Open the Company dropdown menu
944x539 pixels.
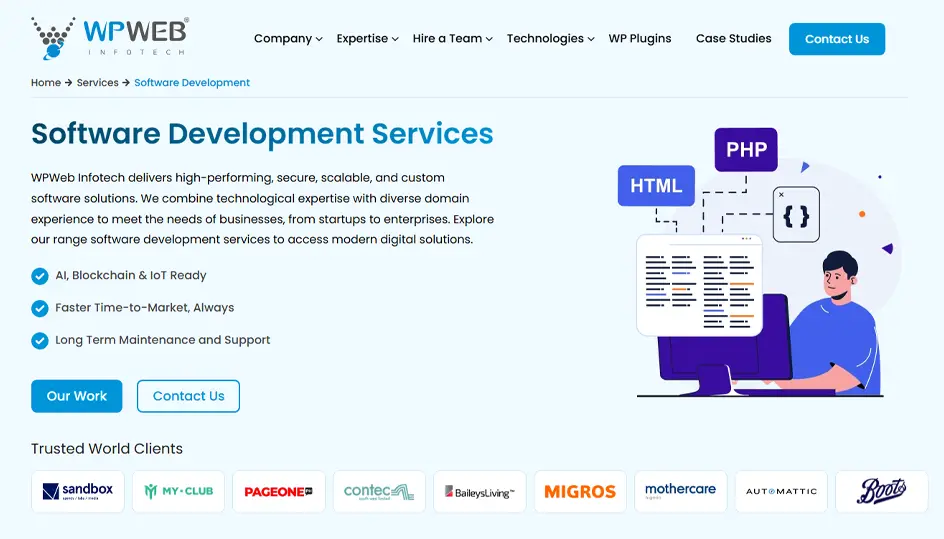(x=288, y=39)
